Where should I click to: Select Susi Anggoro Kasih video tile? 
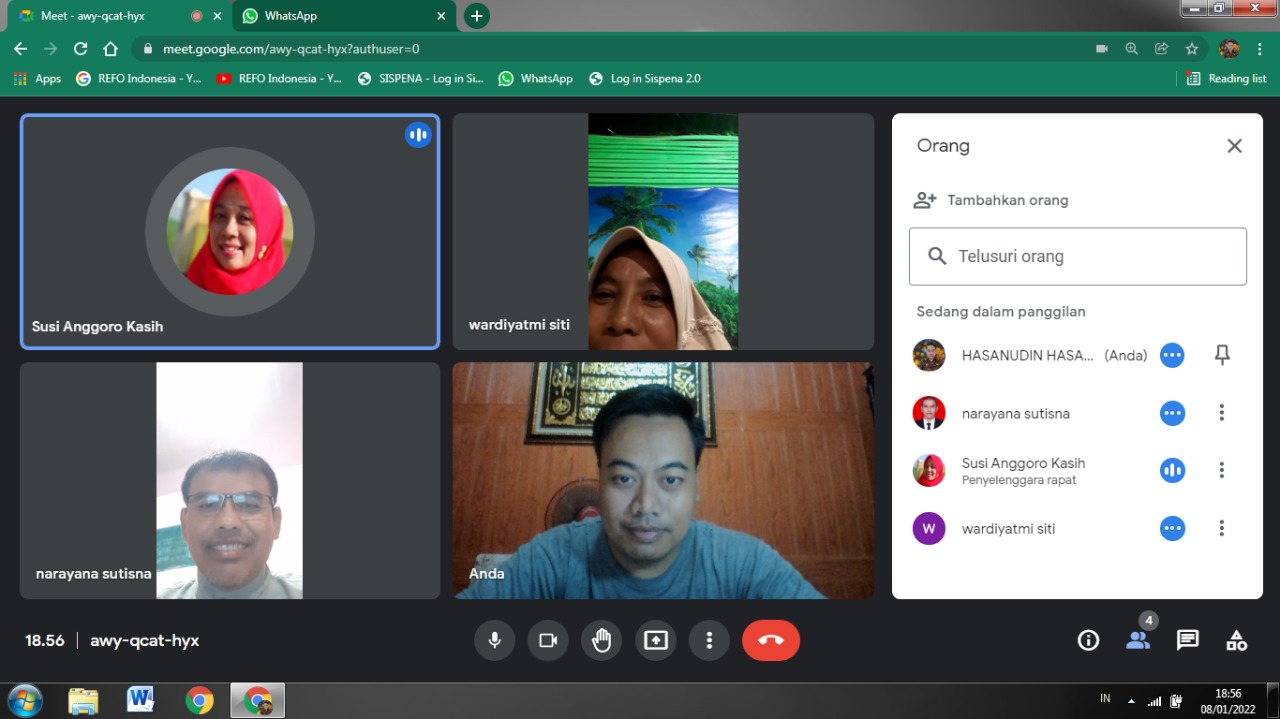pos(230,231)
